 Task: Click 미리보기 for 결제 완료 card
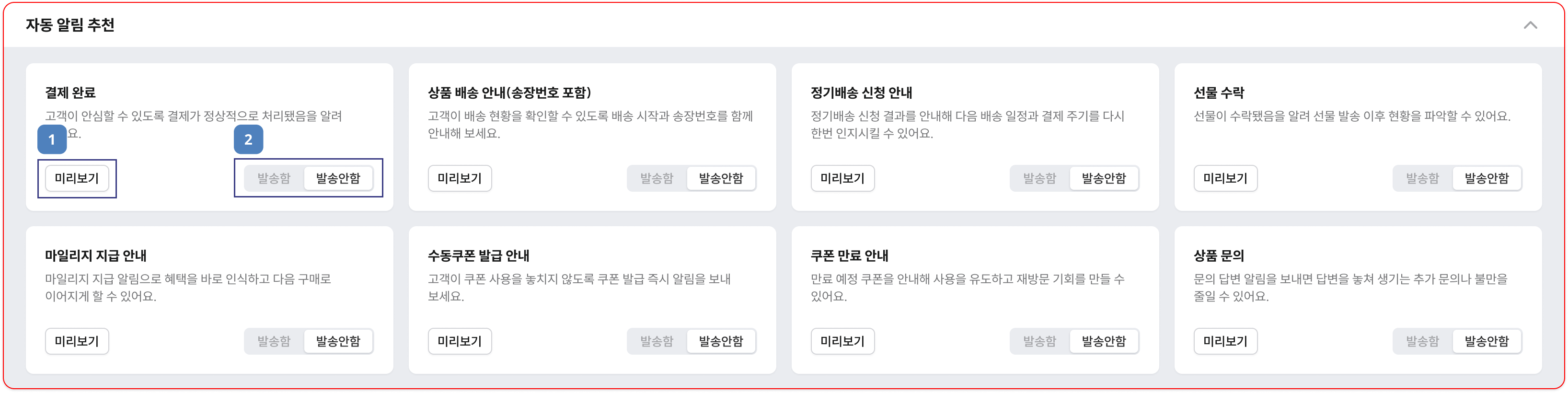(77, 178)
